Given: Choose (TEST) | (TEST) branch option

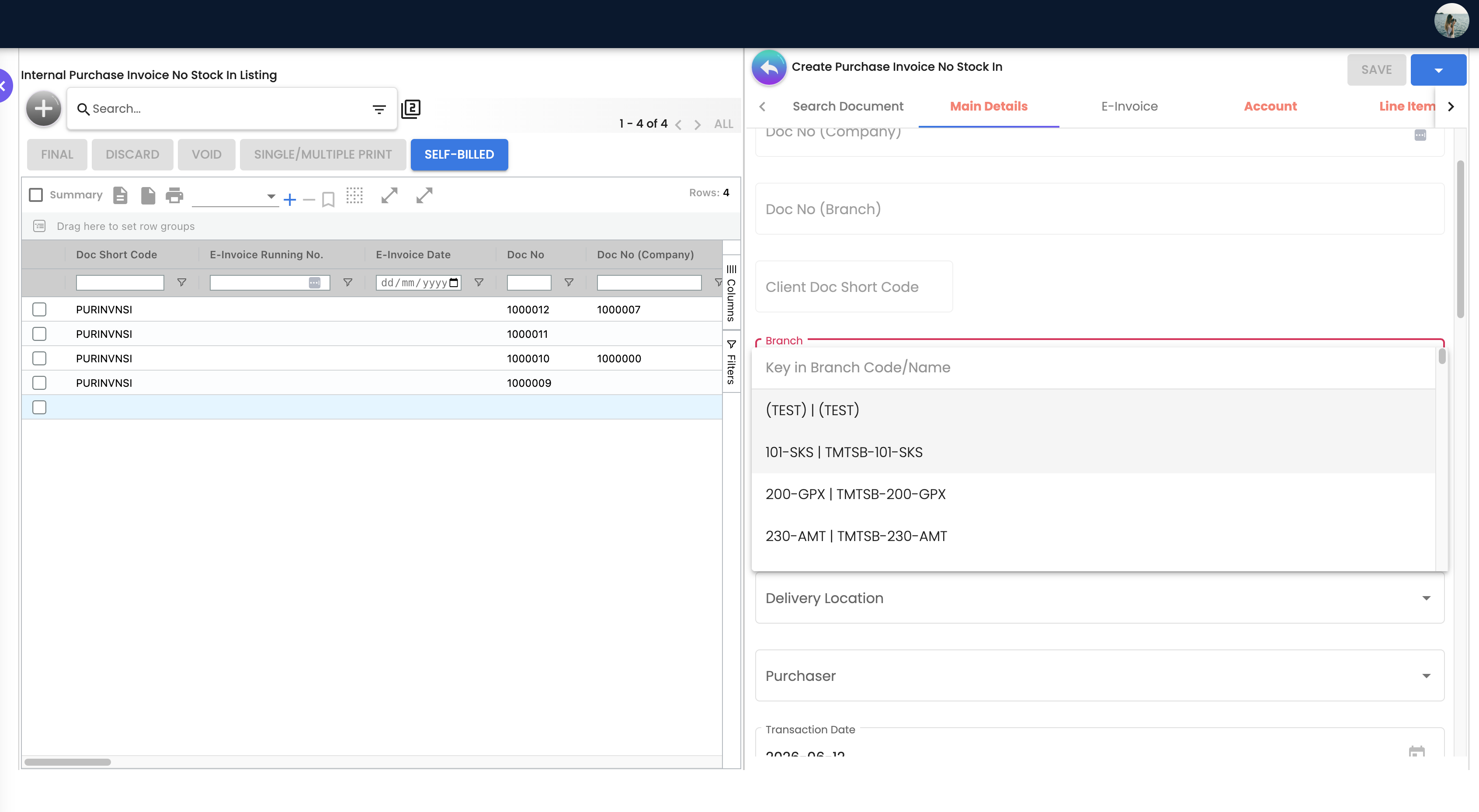Looking at the screenshot, I should pyautogui.click(x=1093, y=410).
